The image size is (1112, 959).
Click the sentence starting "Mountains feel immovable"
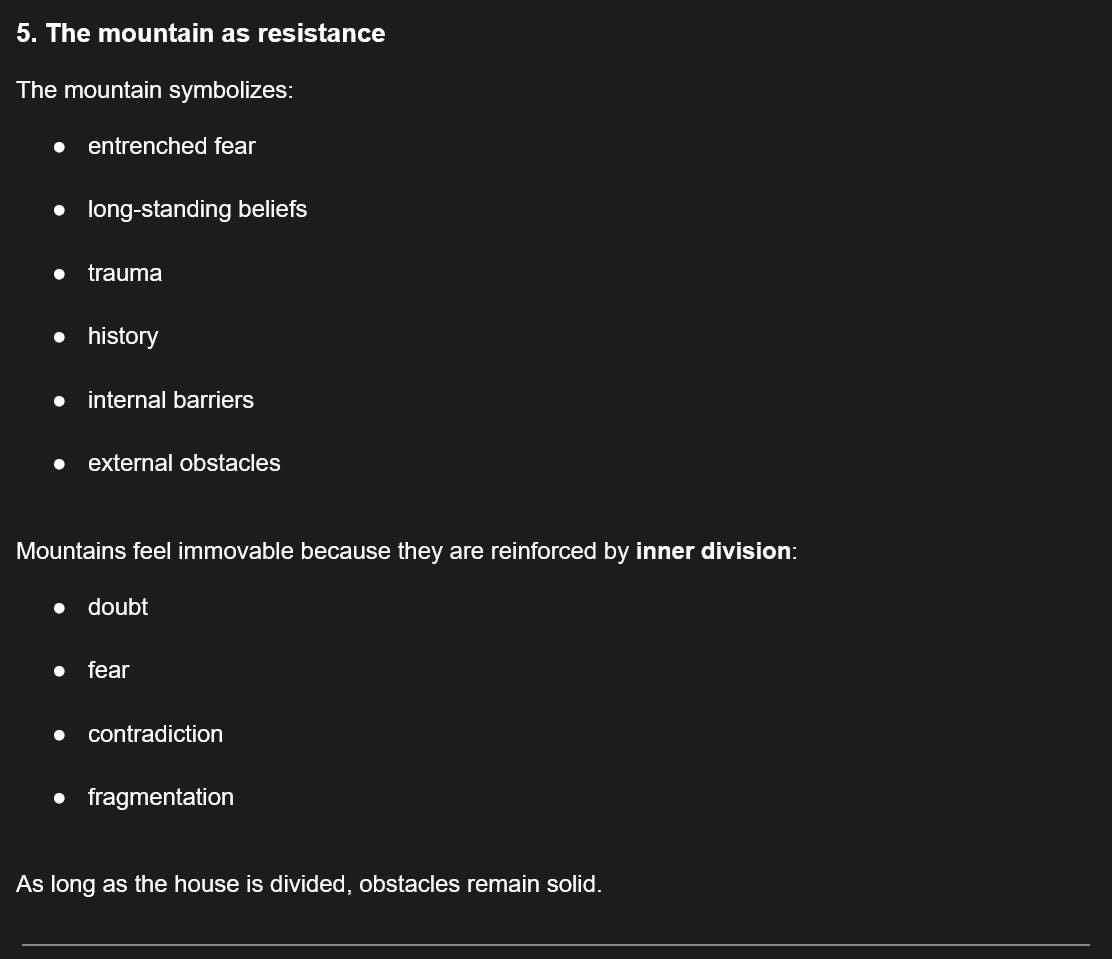tap(320, 551)
